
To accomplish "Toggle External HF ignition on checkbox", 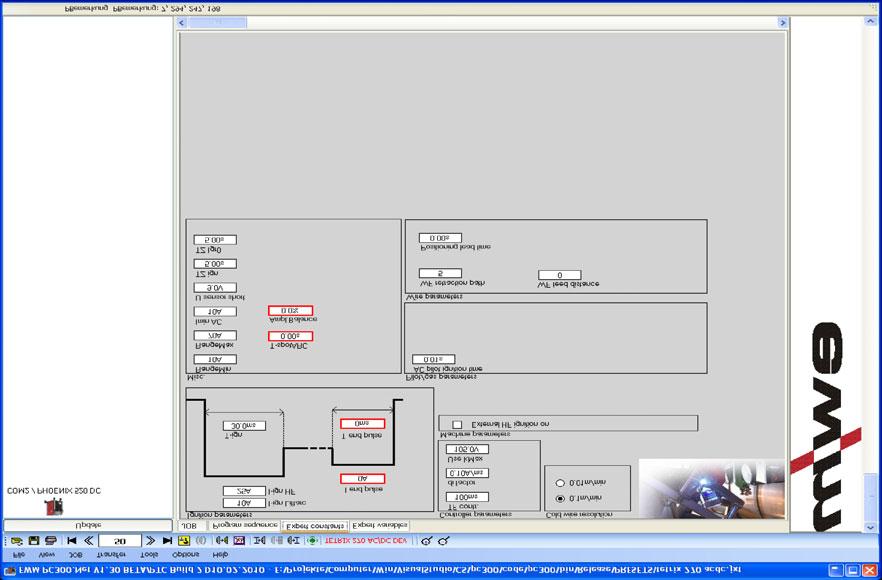I will point(457,424).
